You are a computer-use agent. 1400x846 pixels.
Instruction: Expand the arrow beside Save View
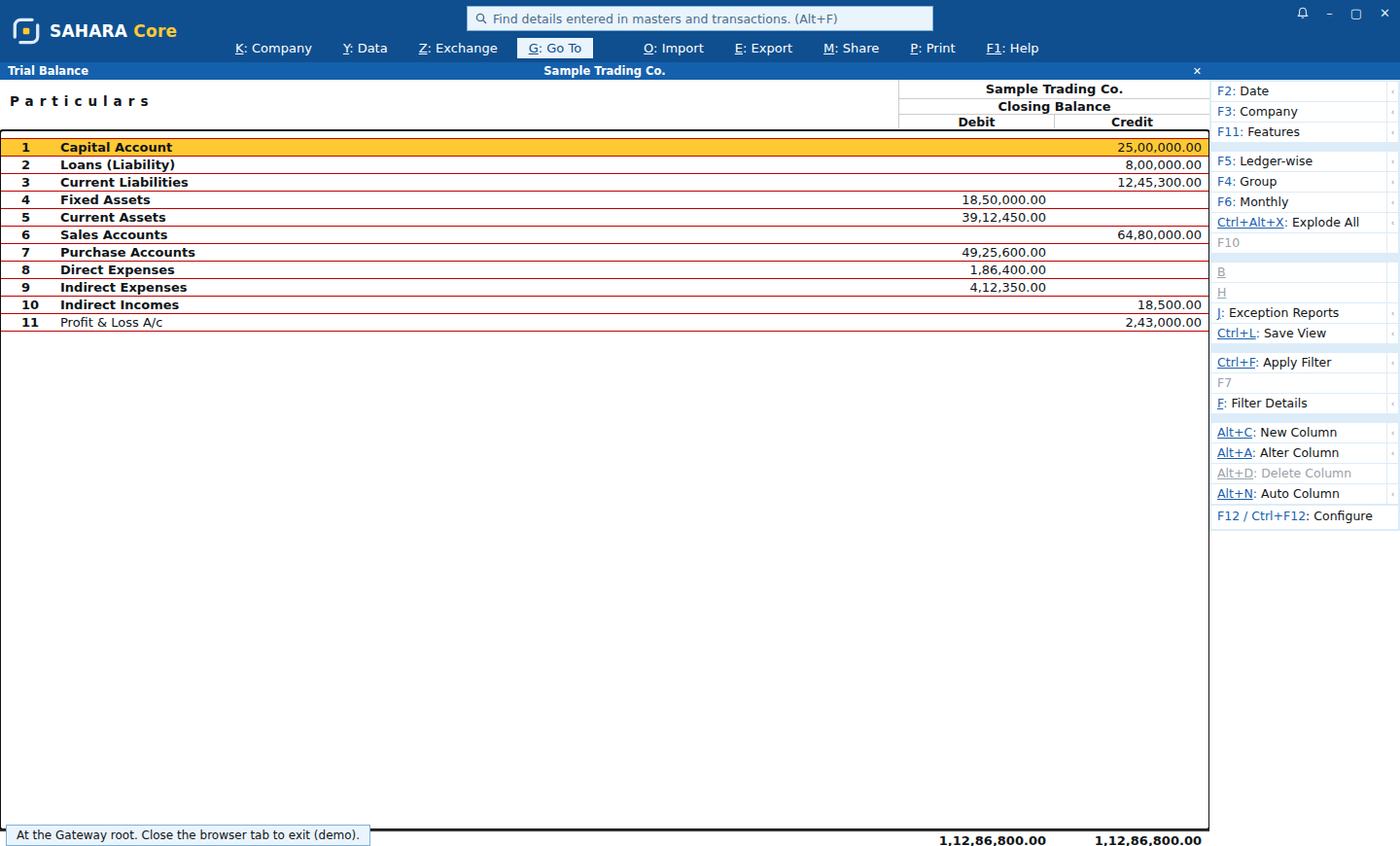click(x=1393, y=334)
